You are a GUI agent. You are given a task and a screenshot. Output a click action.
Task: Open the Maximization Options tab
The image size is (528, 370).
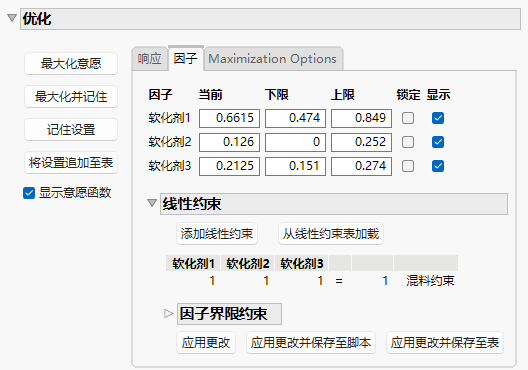272,59
